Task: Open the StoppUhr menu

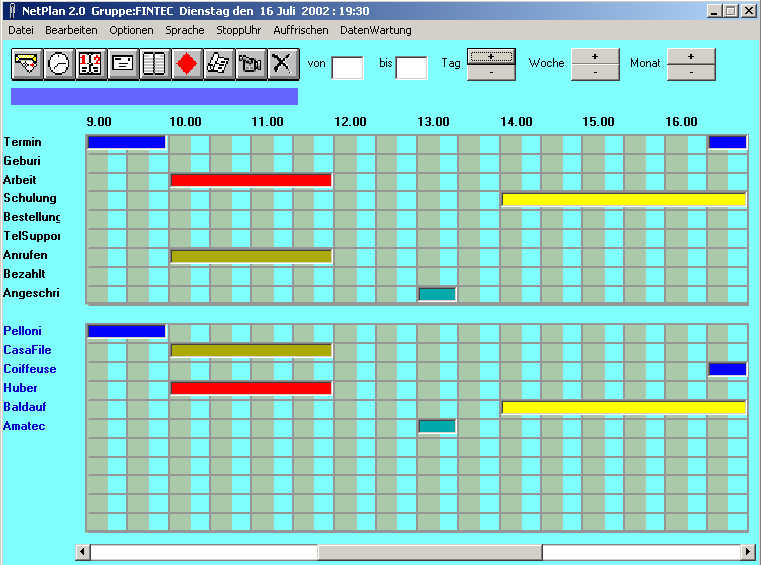Action: pyautogui.click(x=238, y=30)
